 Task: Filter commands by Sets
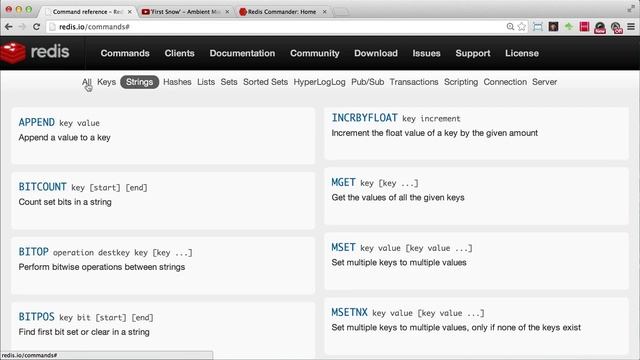coord(229,82)
